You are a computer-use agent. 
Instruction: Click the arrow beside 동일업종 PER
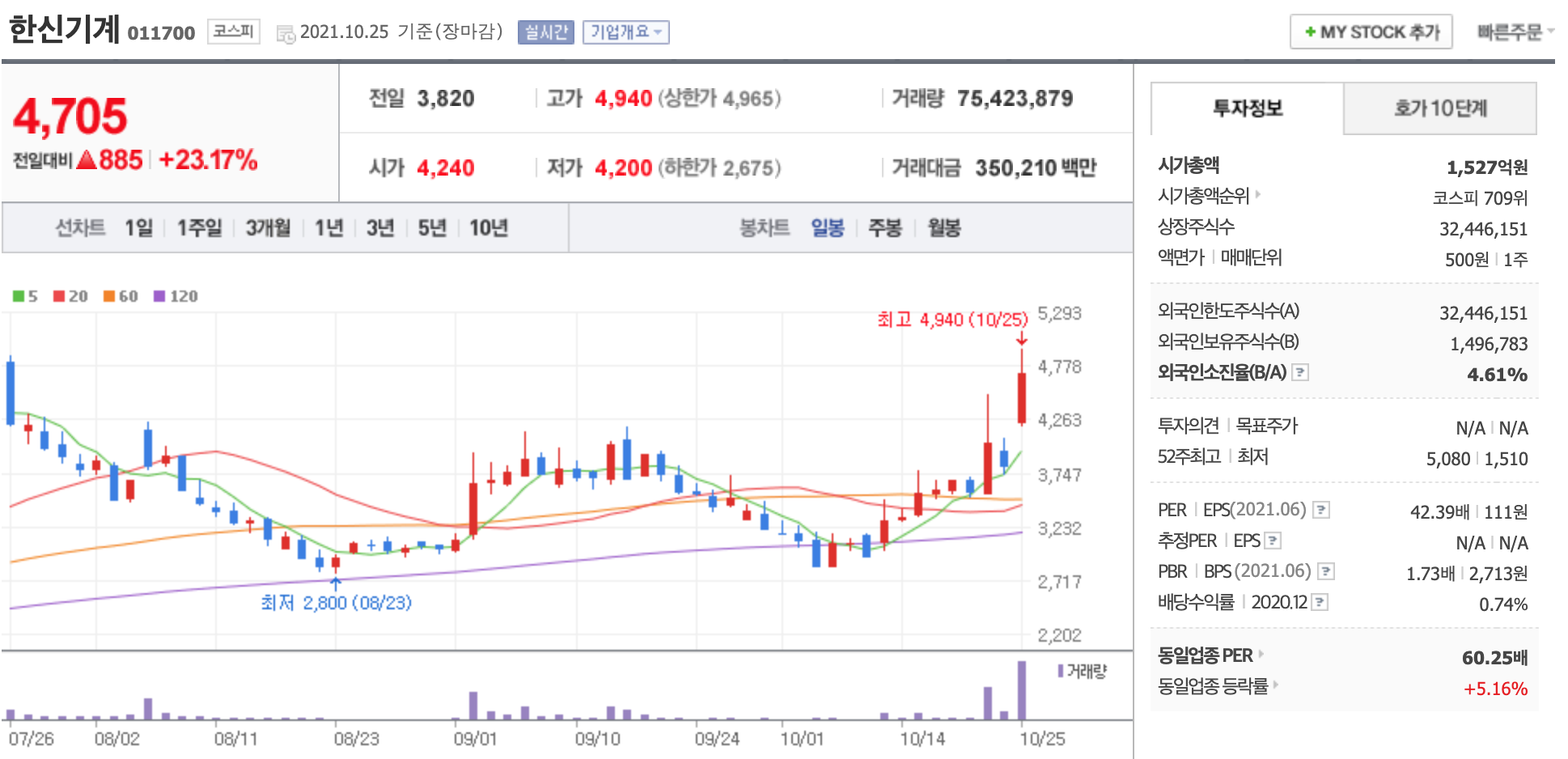pos(1261,654)
